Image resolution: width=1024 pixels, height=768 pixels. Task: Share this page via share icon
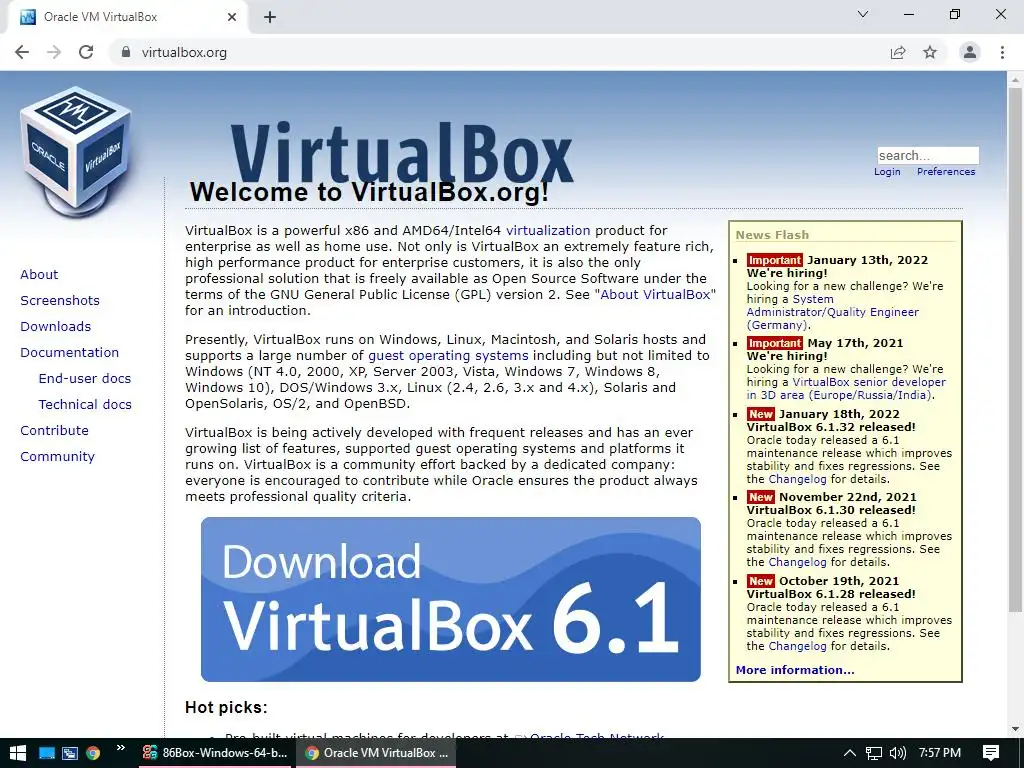898,52
